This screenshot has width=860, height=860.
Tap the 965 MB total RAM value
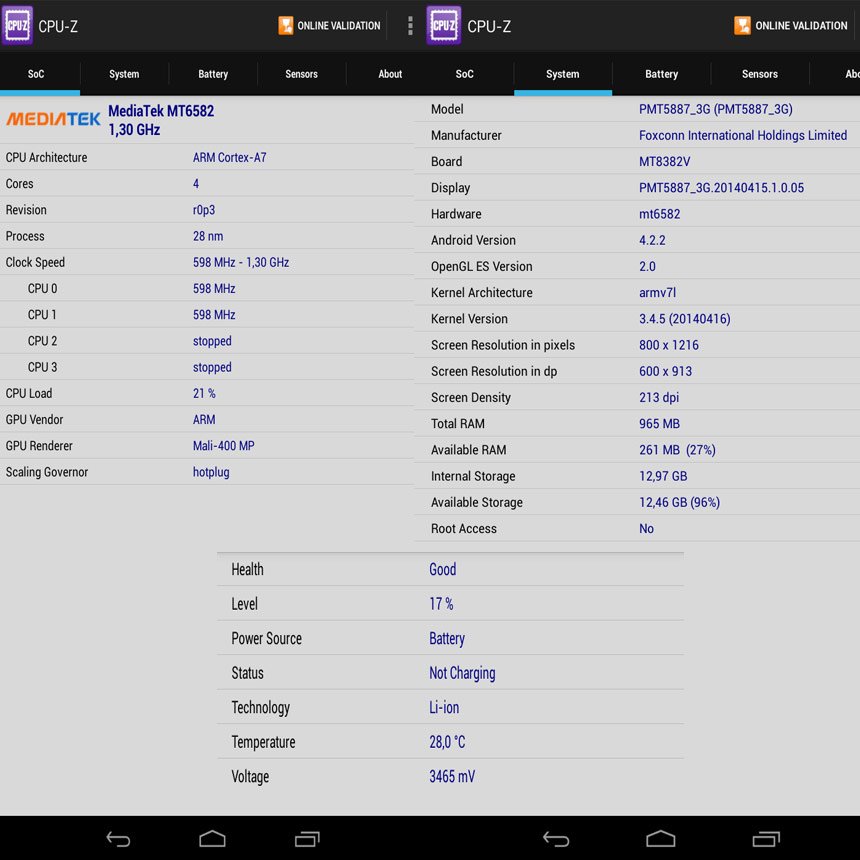tap(659, 424)
